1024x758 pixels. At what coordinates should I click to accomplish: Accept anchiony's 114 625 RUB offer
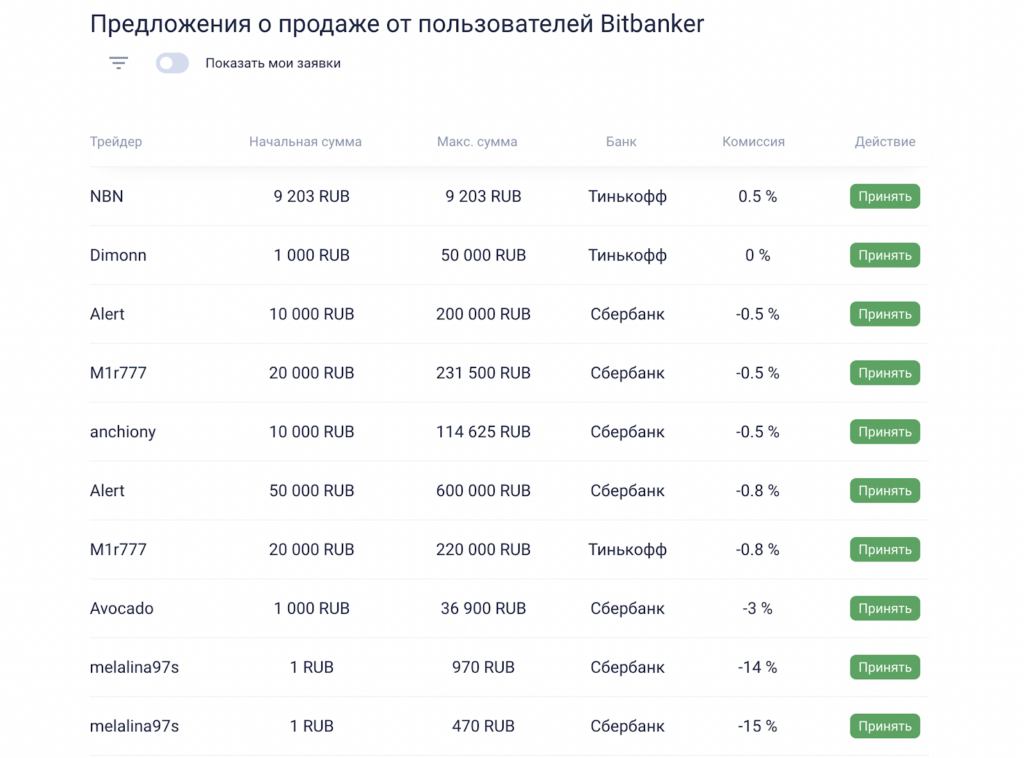point(884,432)
